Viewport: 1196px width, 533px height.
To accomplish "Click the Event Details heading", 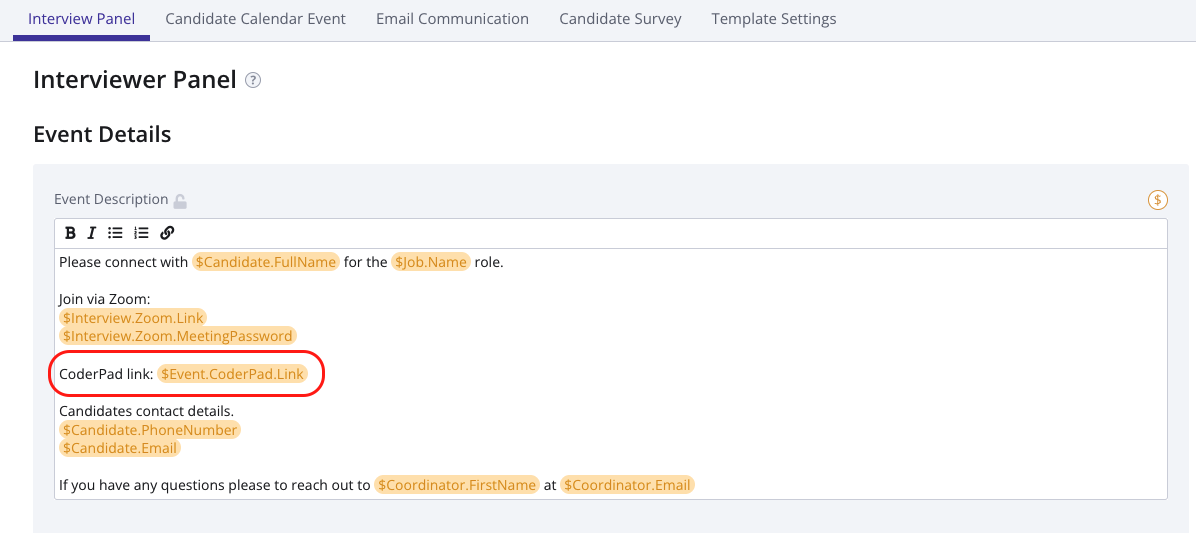I will (x=102, y=135).
